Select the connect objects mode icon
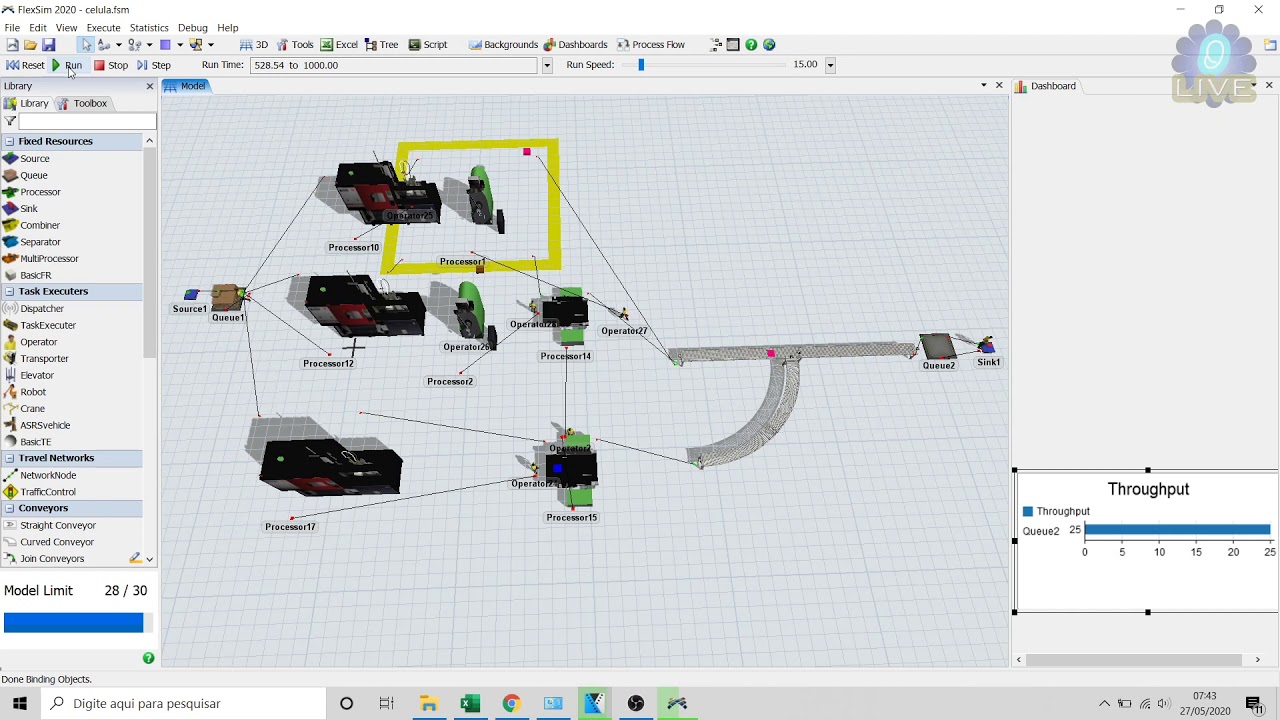 [103, 45]
